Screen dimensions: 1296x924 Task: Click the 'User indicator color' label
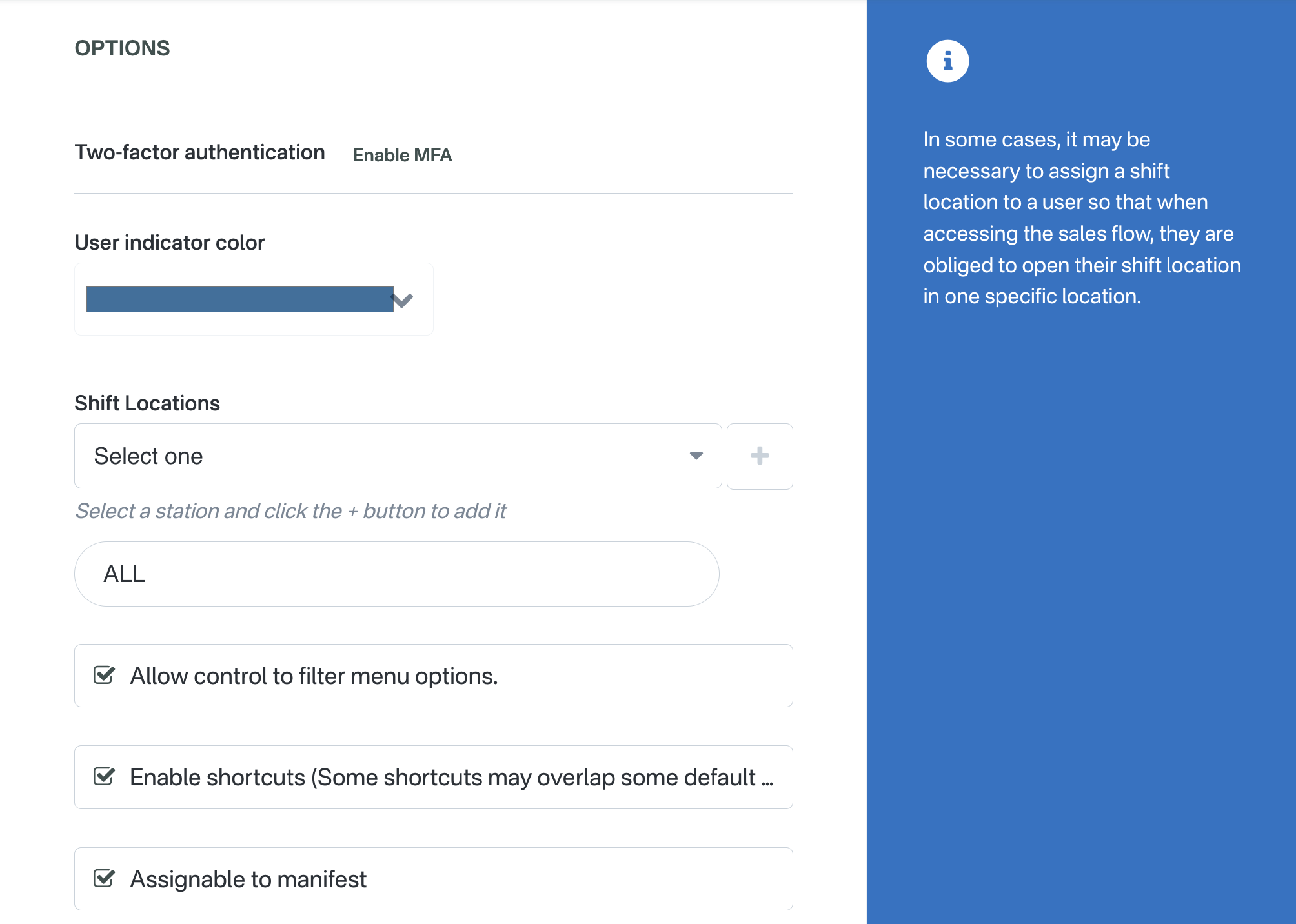[170, 243]
